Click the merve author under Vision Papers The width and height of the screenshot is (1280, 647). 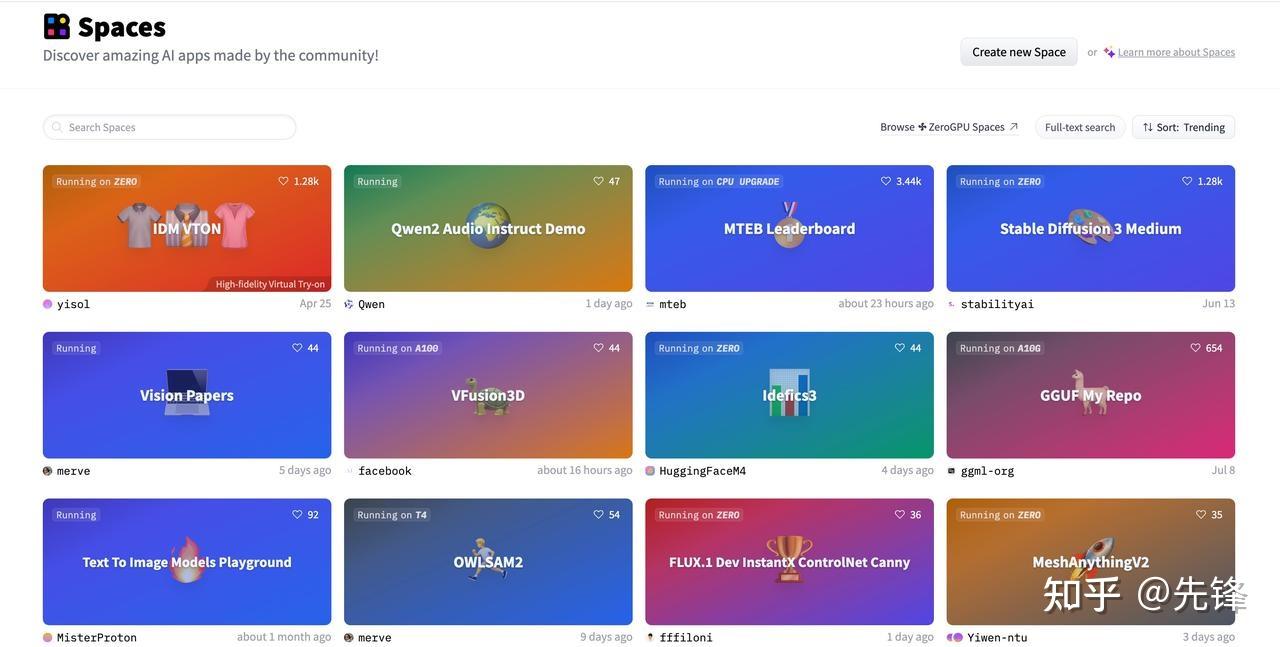point(73,471)
